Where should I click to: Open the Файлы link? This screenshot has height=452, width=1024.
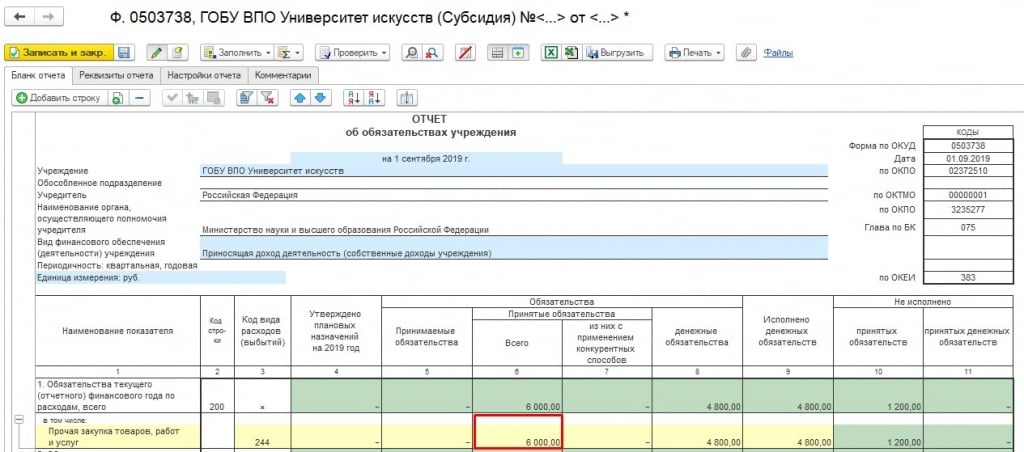pyautogui.click(x=778, y=53)
